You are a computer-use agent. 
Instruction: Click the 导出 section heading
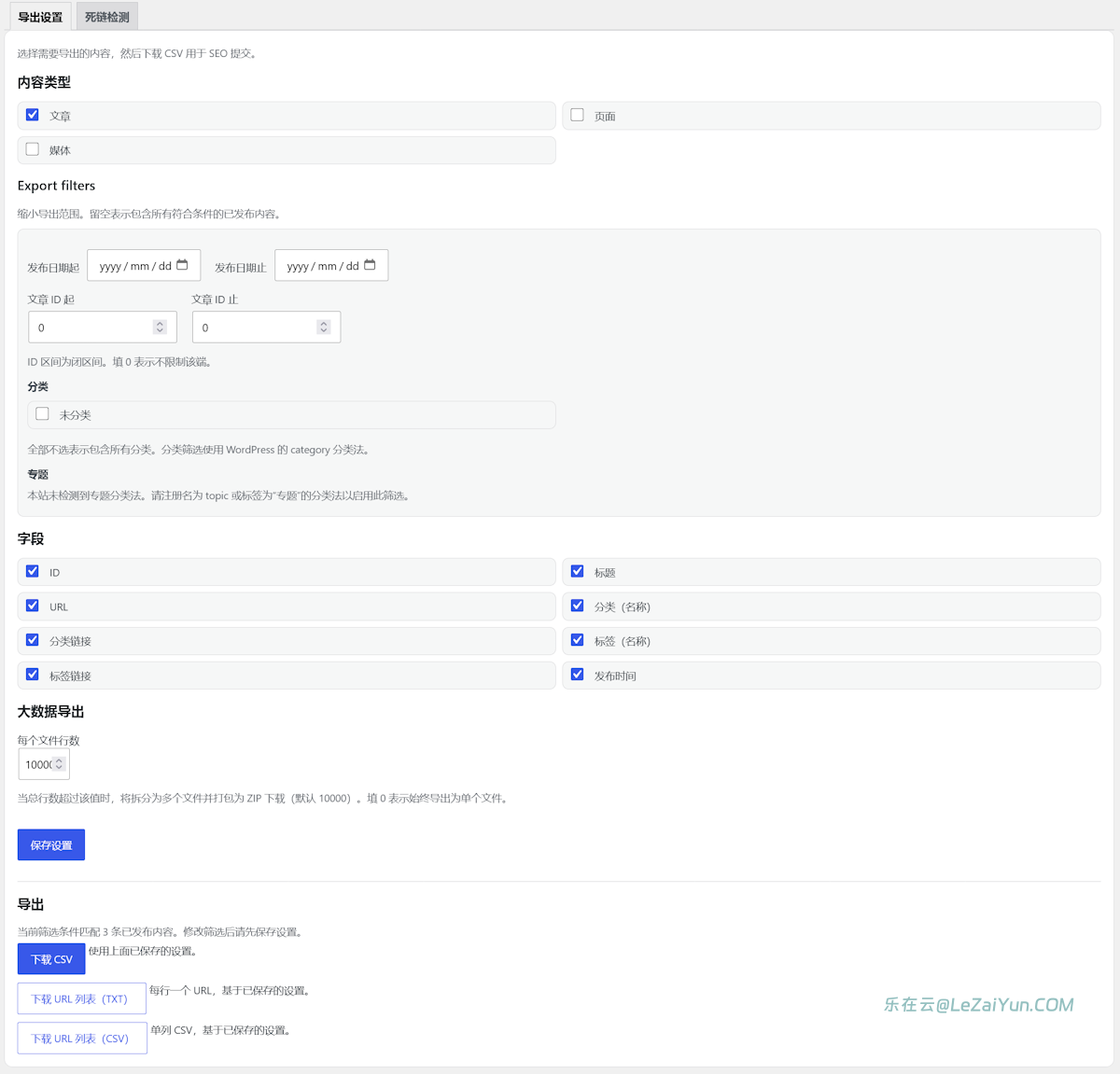(31, 904)
